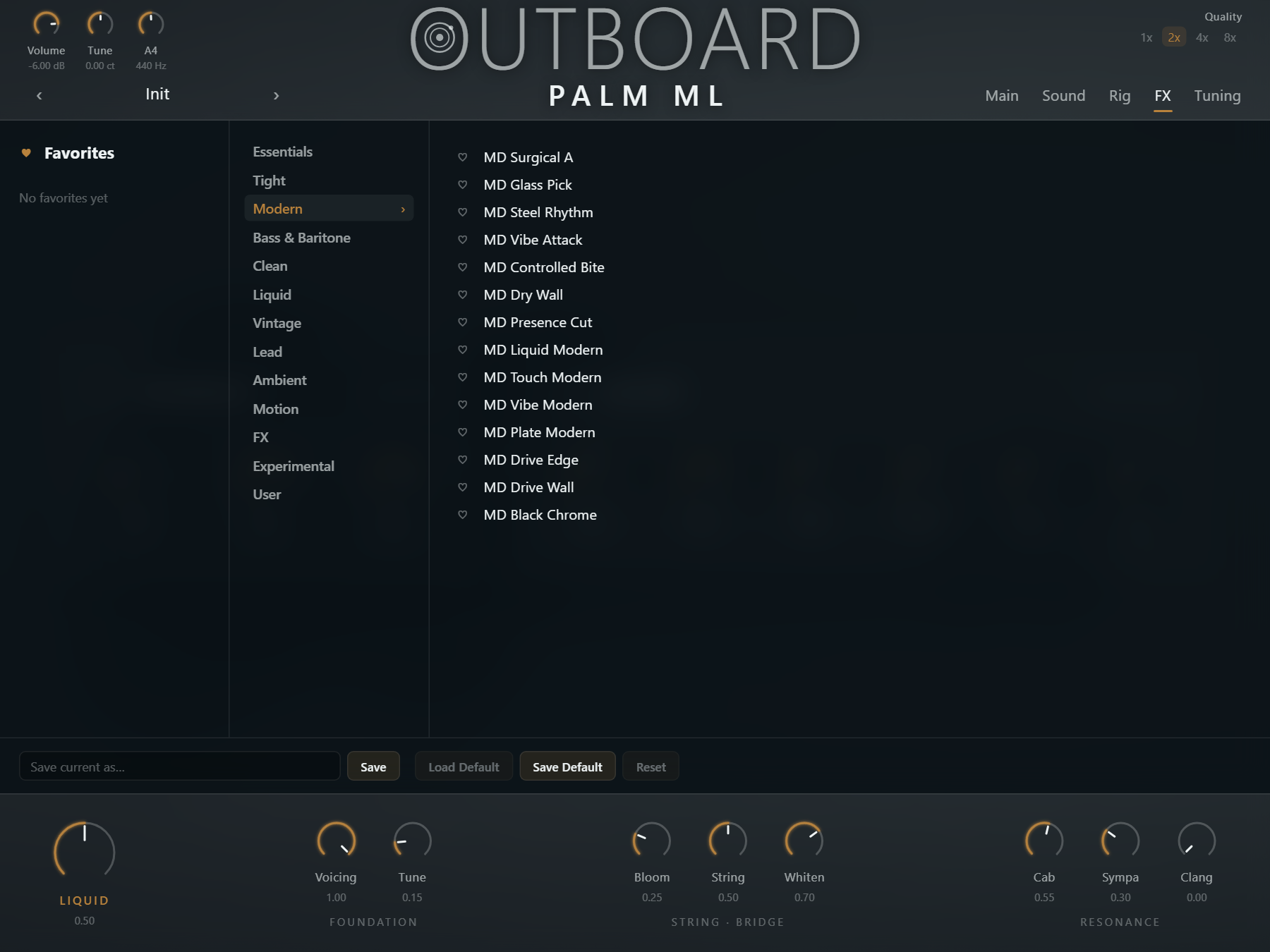Click the Save Default button
Image resolution: width=1270 pixels, height=952 pixels.
(x=567, y=767)
